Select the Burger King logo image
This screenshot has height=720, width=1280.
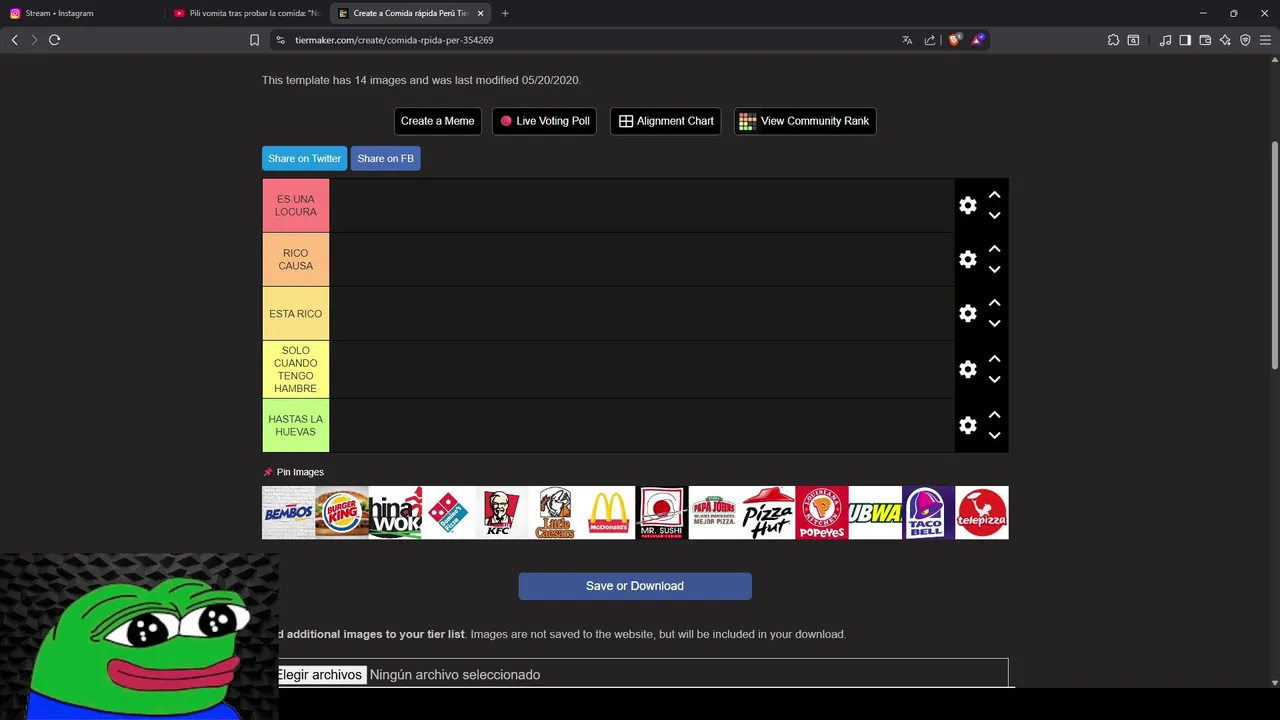coord(342,512)
